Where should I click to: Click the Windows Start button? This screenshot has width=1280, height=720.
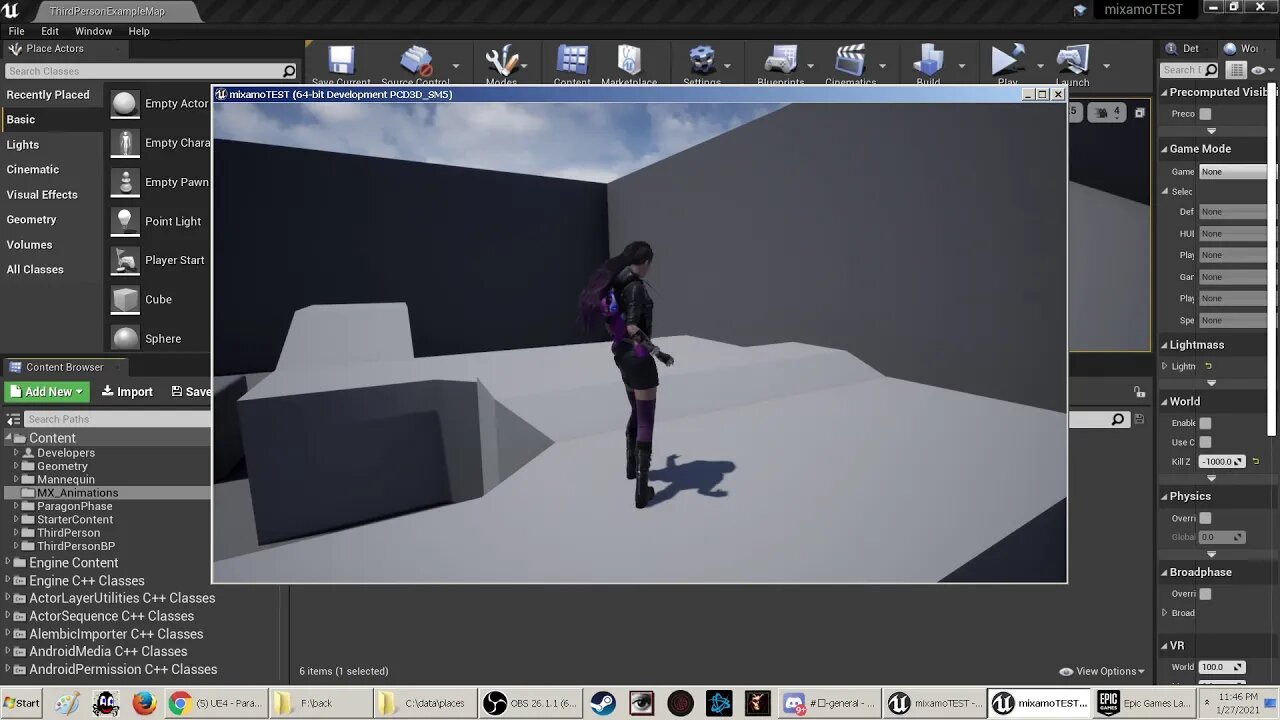tap(21, 703)
